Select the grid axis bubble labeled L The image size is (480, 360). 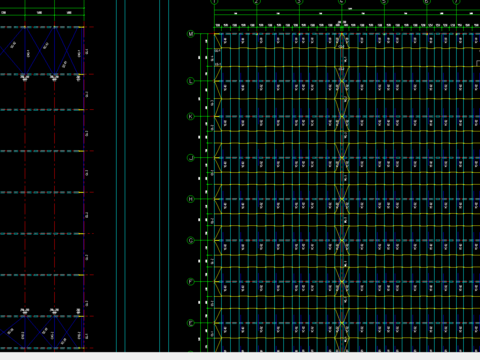tap(191, 81)
